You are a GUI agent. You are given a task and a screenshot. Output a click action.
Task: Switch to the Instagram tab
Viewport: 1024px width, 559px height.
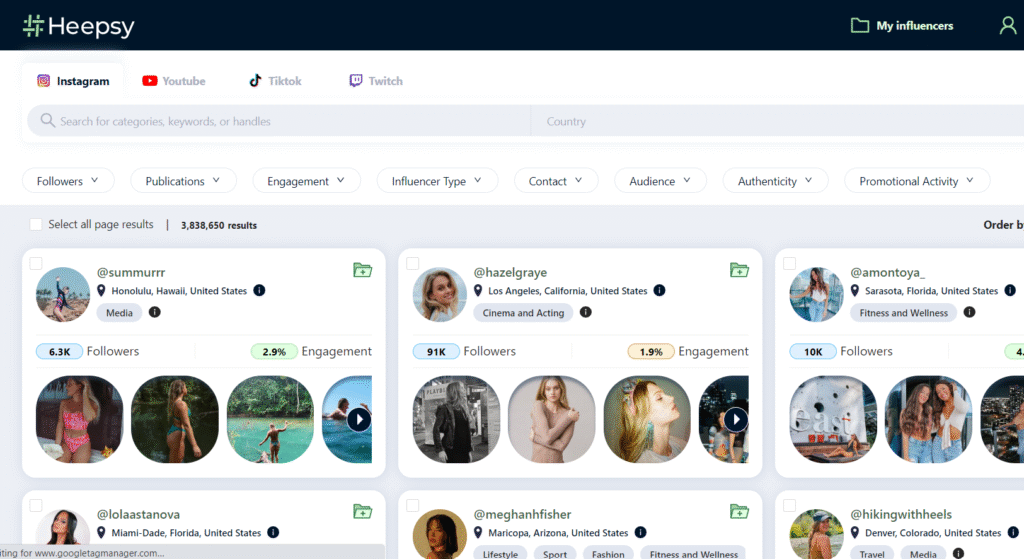(x=73, y=81)
